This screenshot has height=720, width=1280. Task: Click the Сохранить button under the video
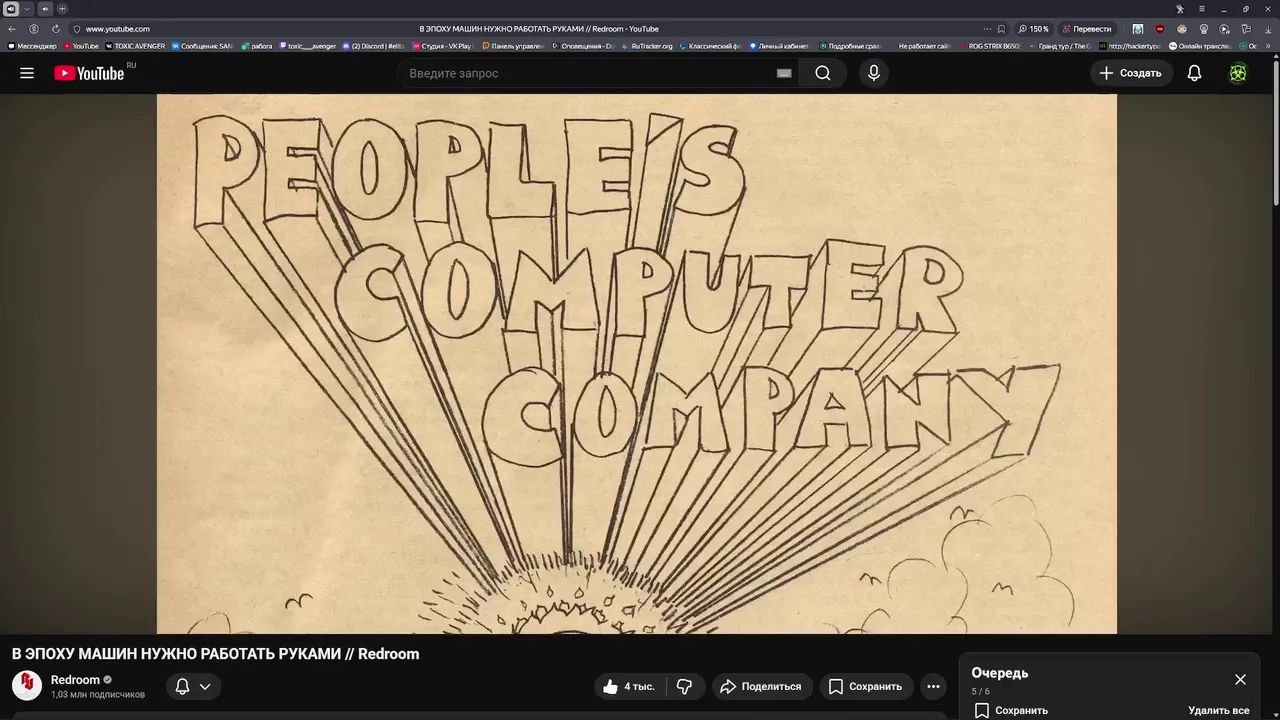point(865,686)
